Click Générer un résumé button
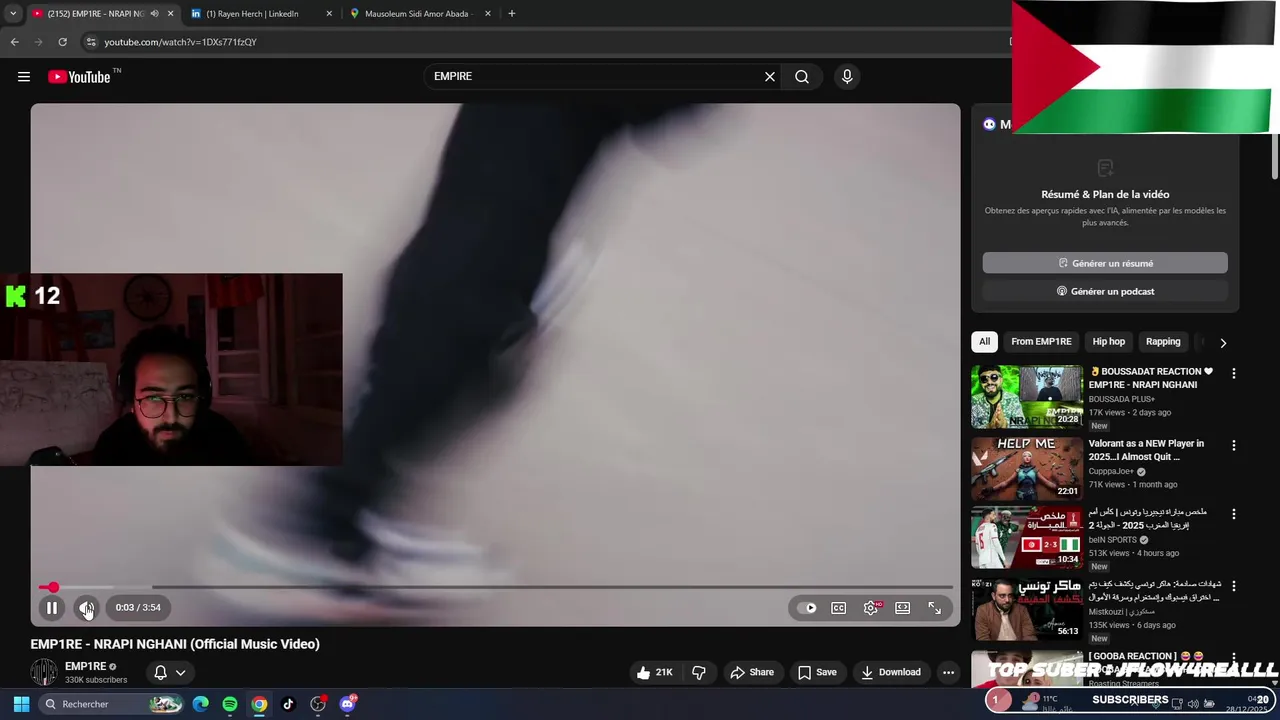Viewport: 1280px width, 720px height. (x=1105, y=263)
